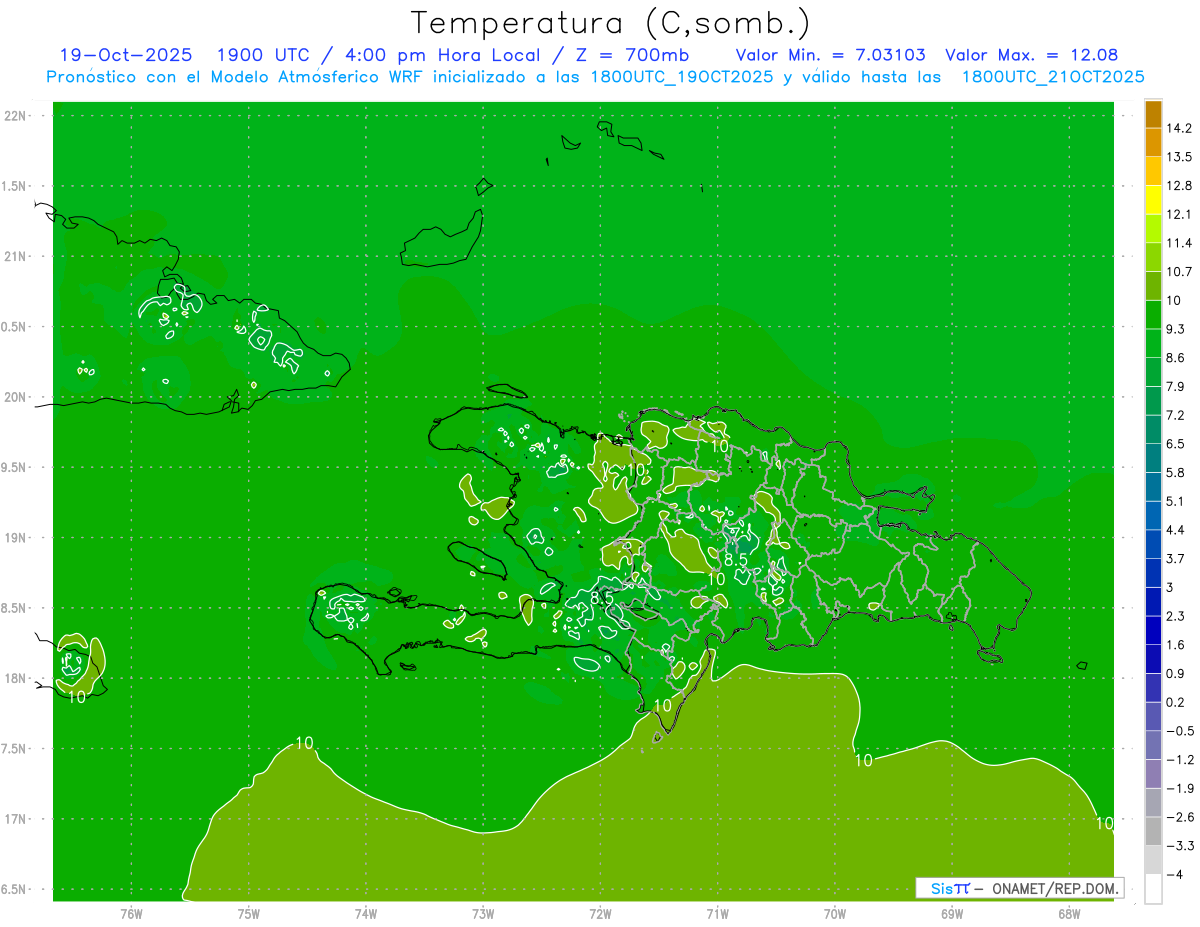Image resolution: width=1200 pixels, height=927 pixels.
Task: Click the map title 'Temperatura (C,somb.)'
Action: pos(611,22)
